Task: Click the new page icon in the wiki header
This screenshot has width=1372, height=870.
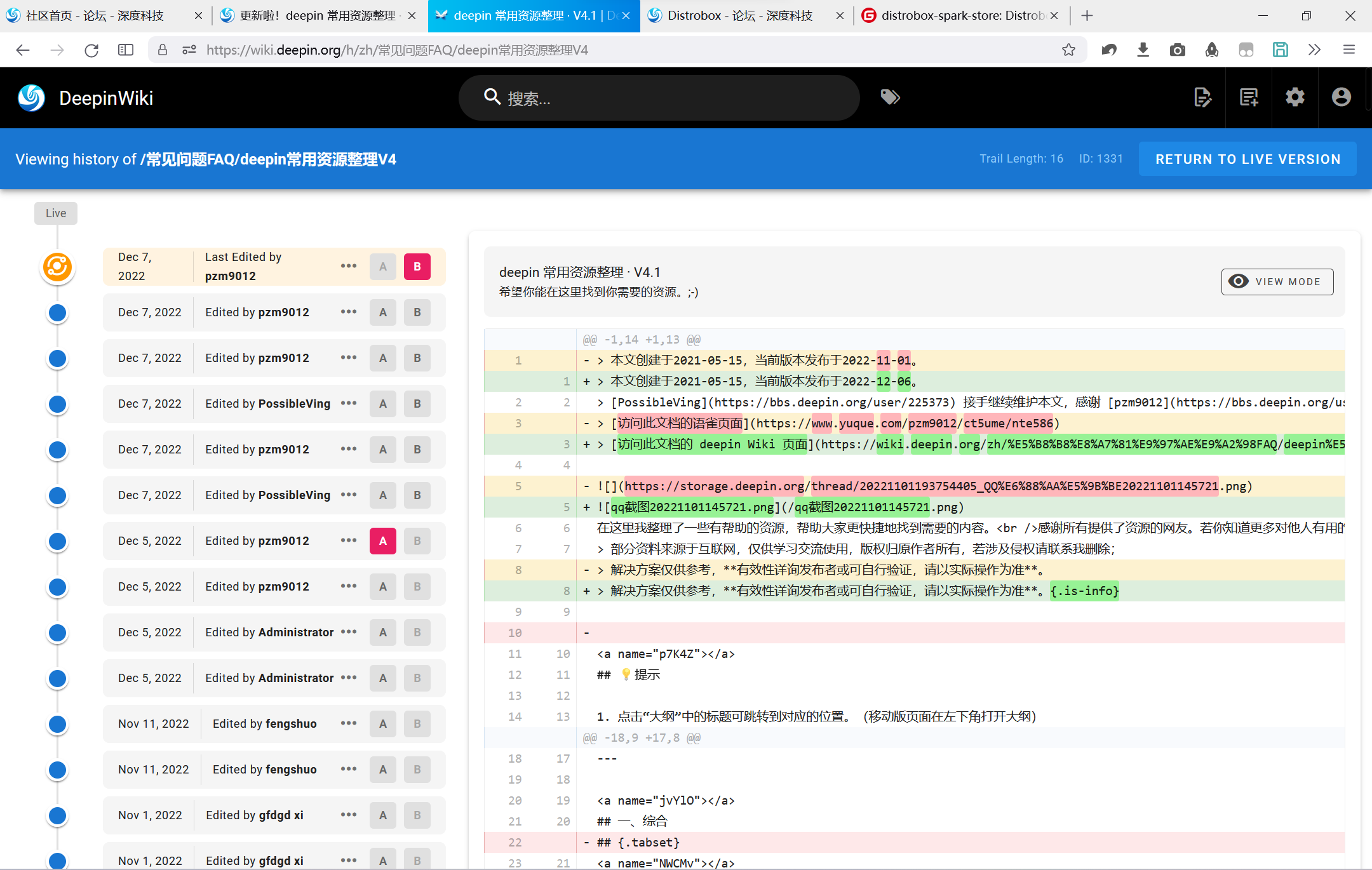Action: pos(1249,98)
